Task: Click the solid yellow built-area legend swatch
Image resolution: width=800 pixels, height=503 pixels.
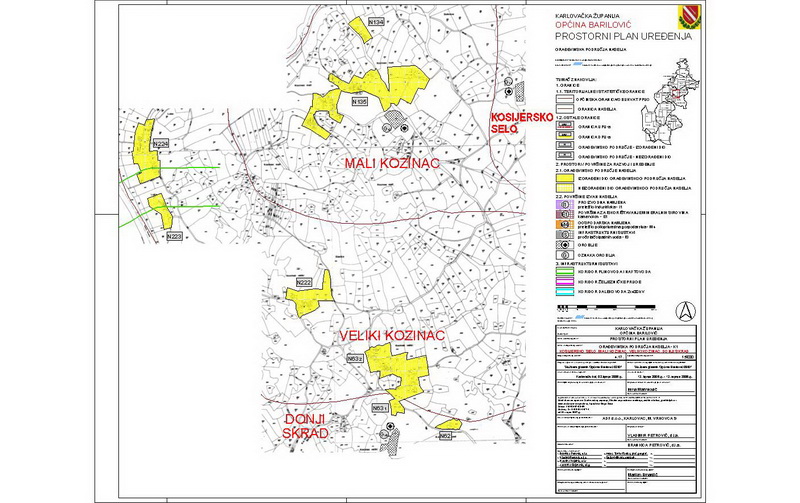Action: (563, 179)
